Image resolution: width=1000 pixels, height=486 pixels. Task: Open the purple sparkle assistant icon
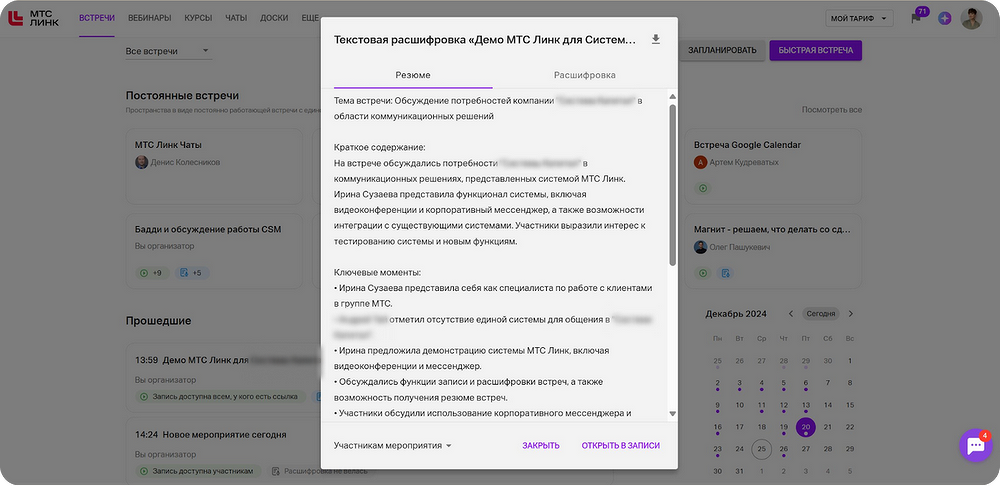click(945, 18)
